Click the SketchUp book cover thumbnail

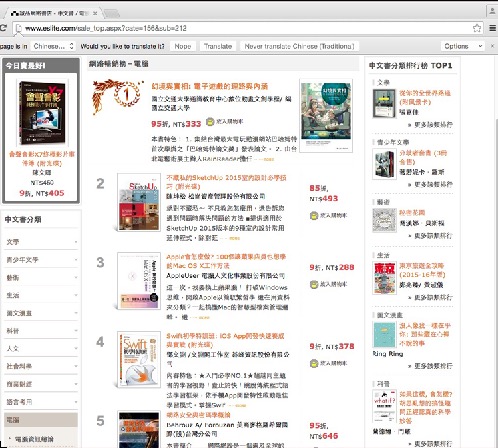[139, 202]
